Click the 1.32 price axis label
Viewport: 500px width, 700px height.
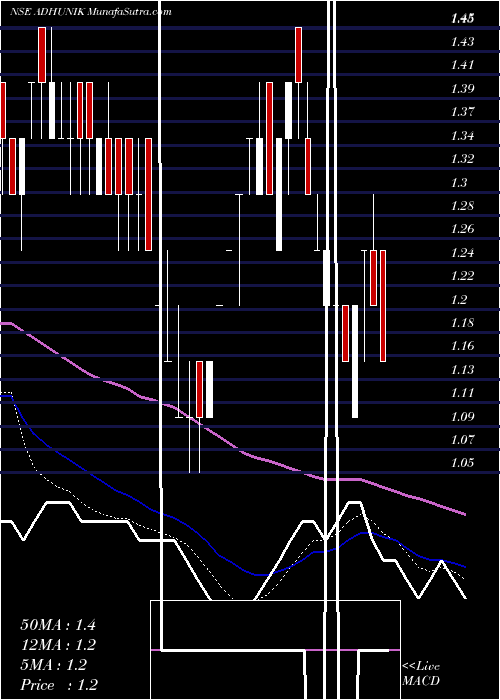click(462, 158)
